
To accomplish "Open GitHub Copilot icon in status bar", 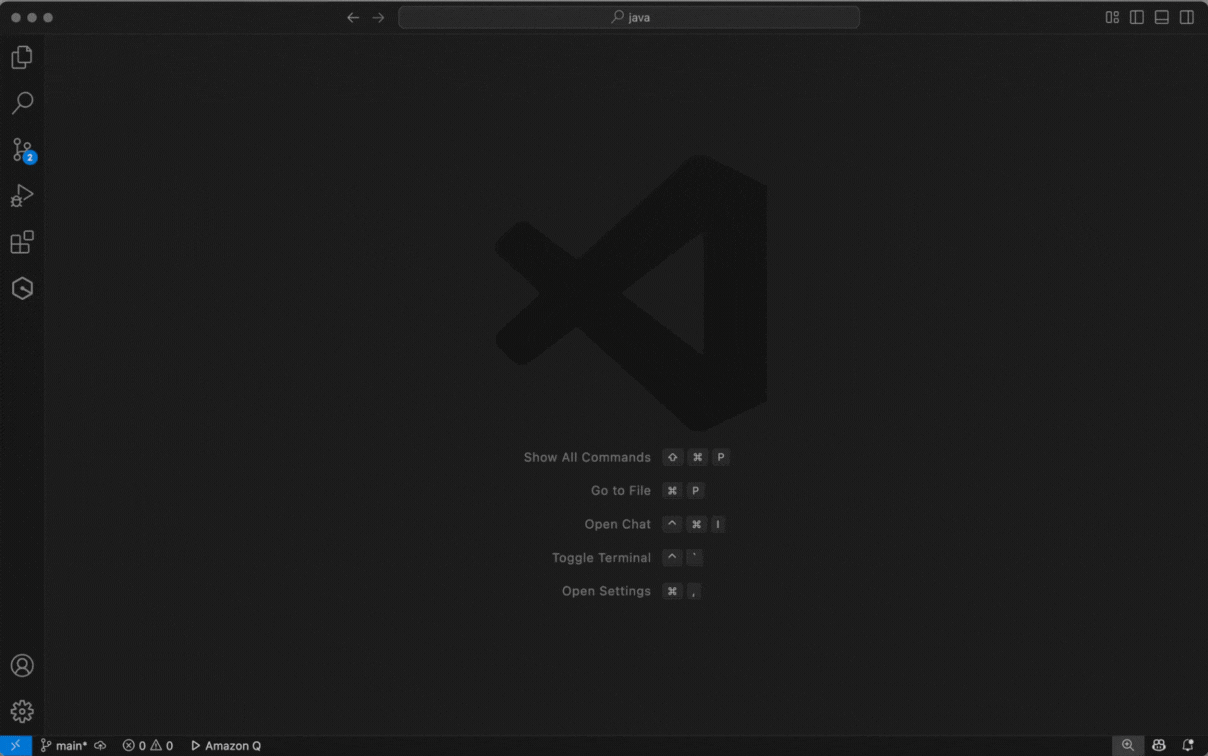I will coord(1157,745).
